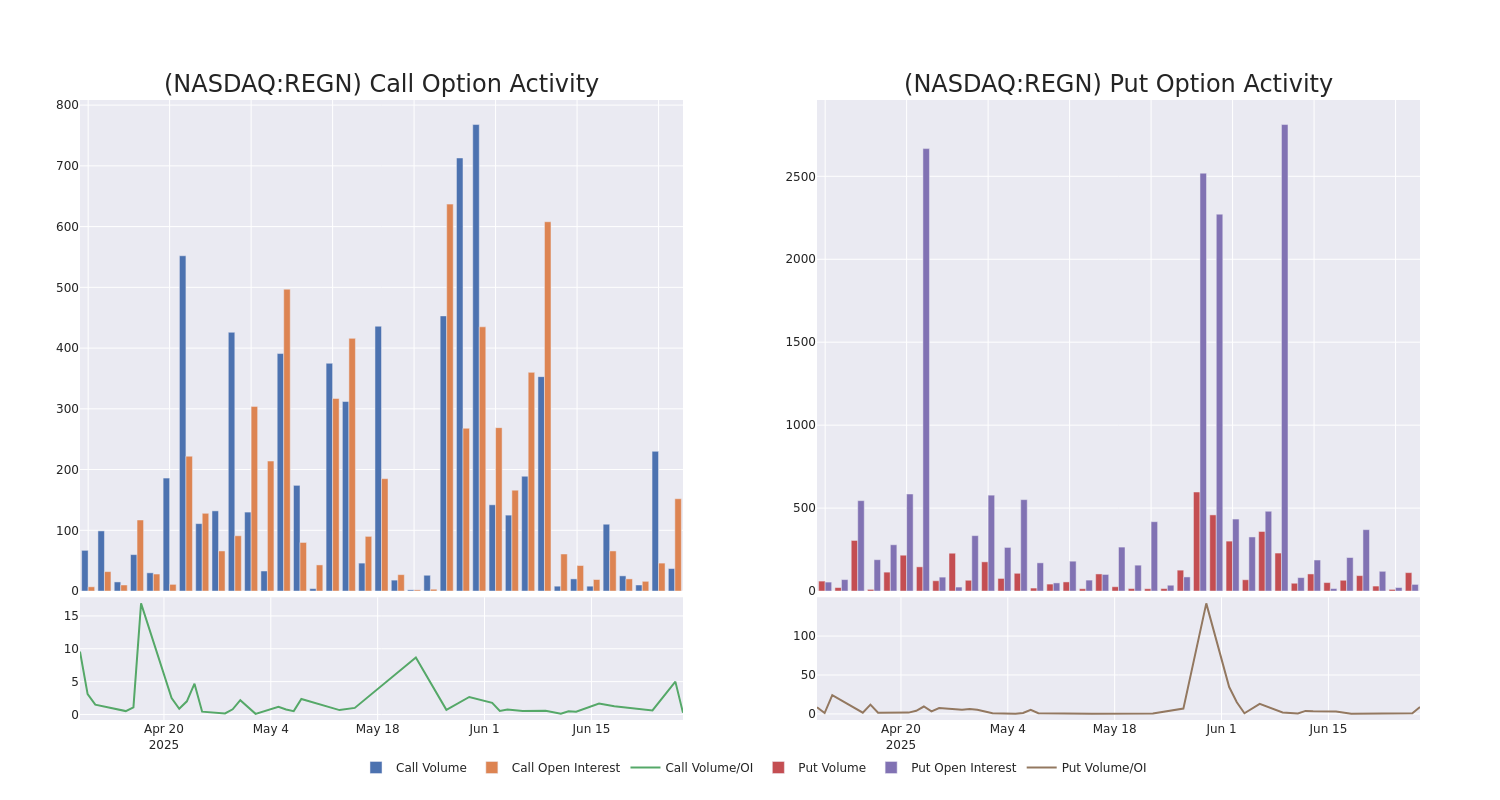Click 'Jun 15' date under put chart
This screenshot has height=800, width=1500.
click(x=1329, y=729)
